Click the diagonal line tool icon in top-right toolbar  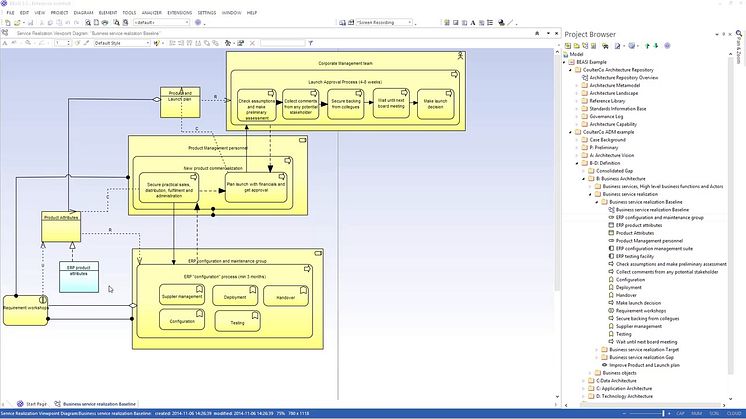[x=510, y=22]
